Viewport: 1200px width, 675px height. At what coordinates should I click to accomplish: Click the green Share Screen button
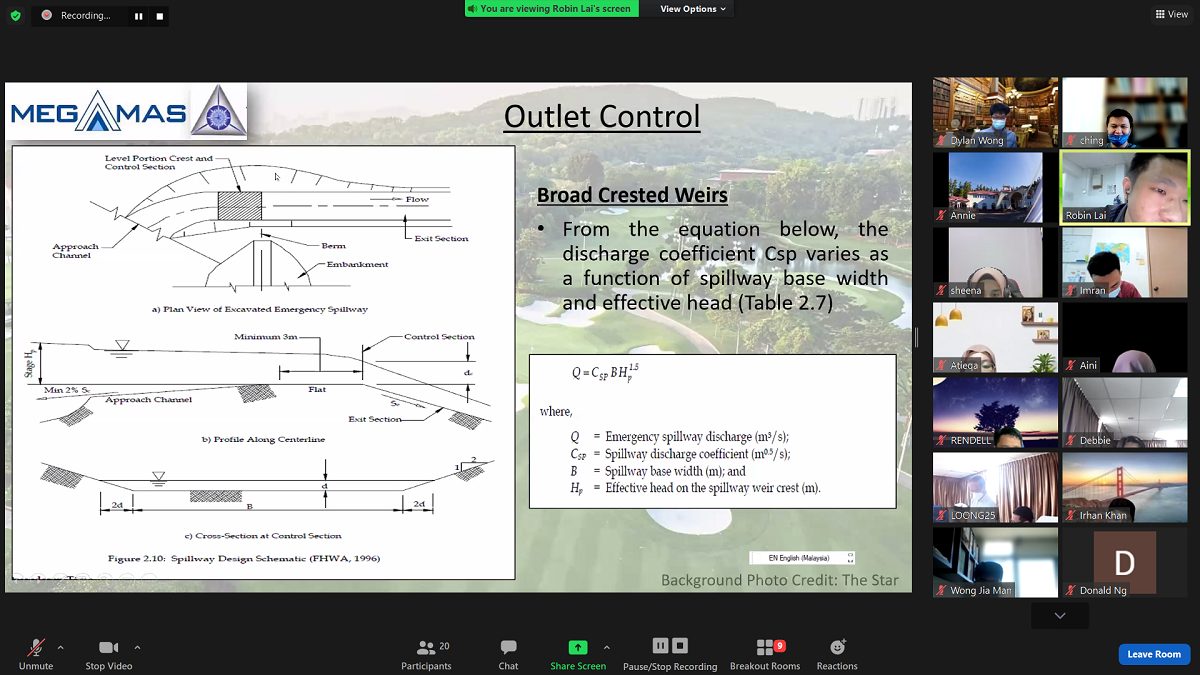[578, 654]
